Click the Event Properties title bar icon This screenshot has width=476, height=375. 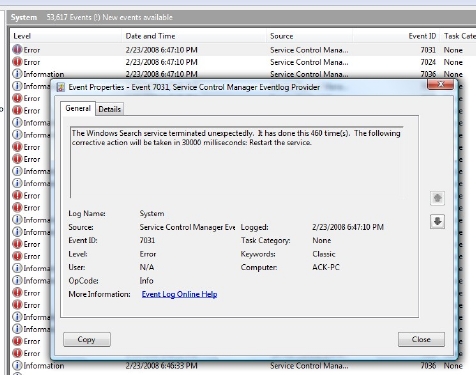click(60, 87)
